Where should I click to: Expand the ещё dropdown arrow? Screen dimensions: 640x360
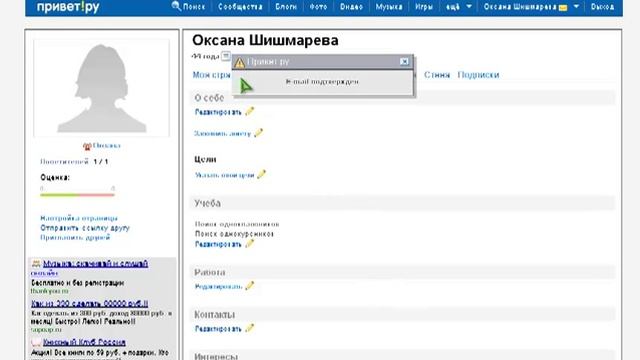point(469,7)
